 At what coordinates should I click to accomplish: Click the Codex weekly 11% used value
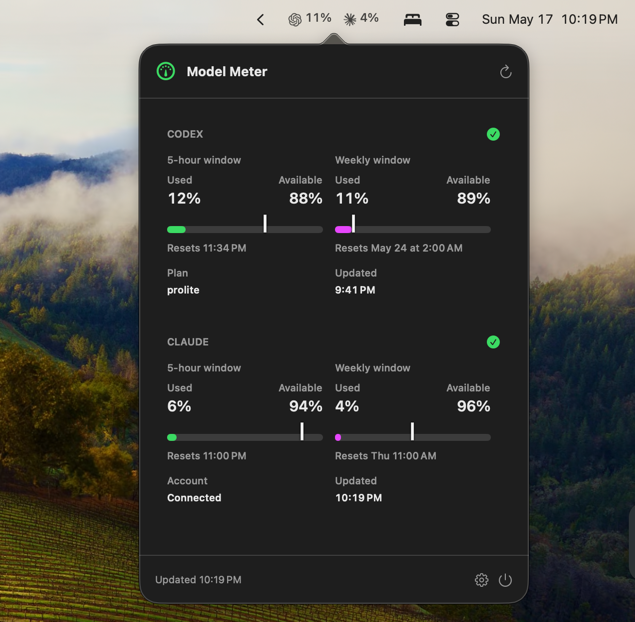click(x=352, y=198)
